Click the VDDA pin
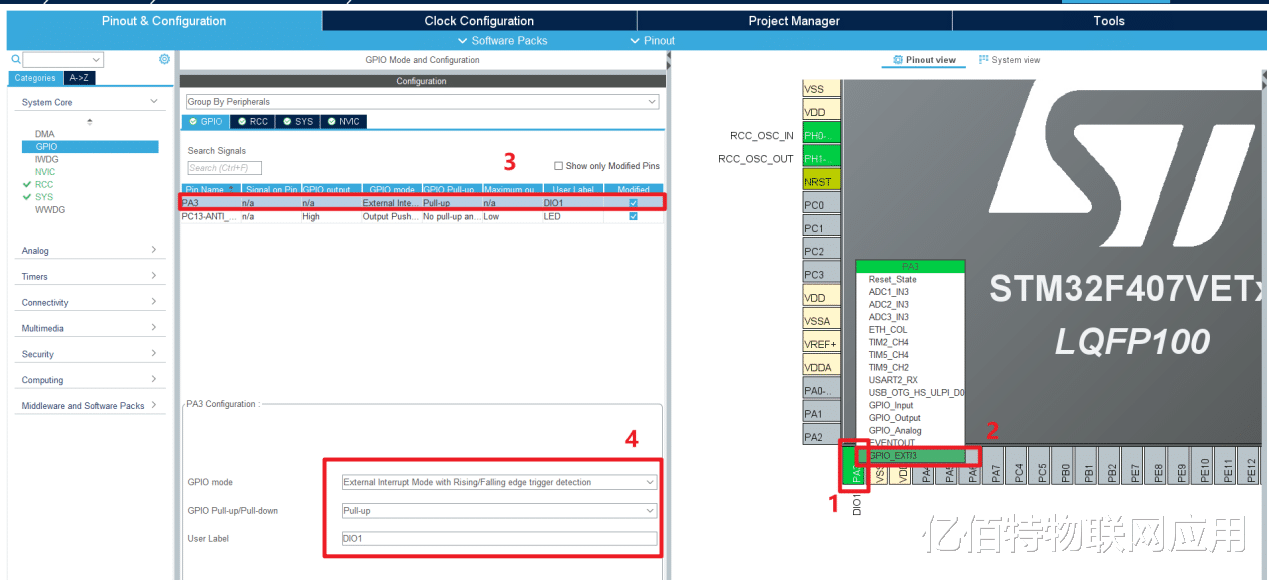Image resolution: width=1269 pixels, height=580 pixels. click(822, 367)
